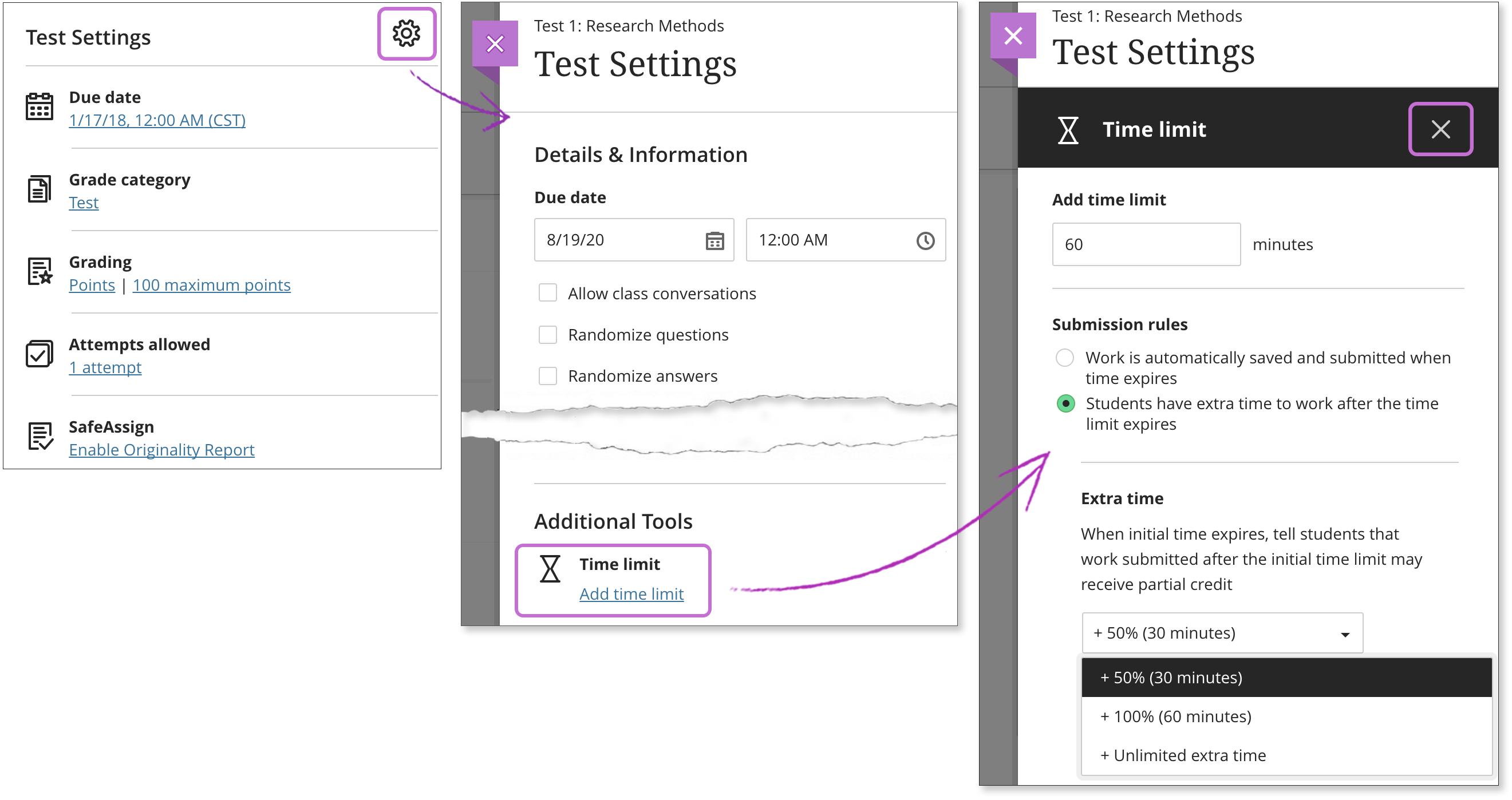Screen dimensions: 1512x800
Task: Choose + 100% (60 minutes) extra time option
Action: 1286,716
